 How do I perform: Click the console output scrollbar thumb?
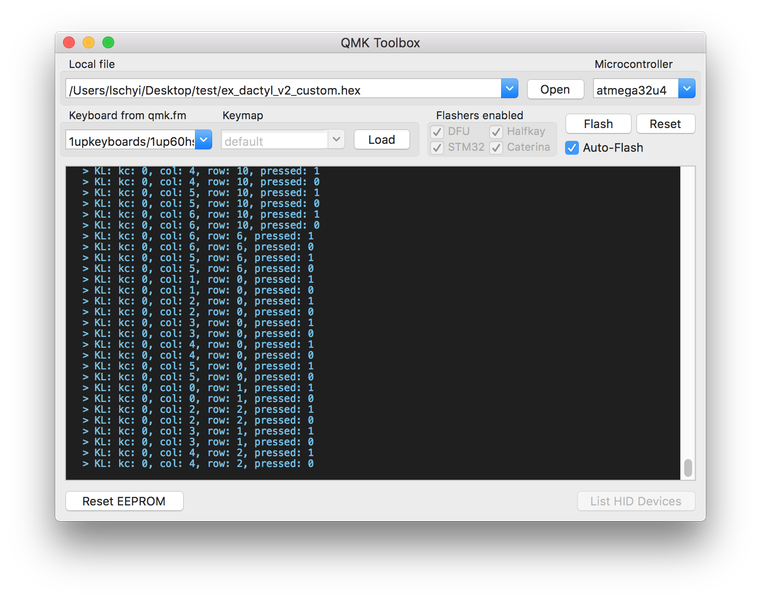(688, 468)
